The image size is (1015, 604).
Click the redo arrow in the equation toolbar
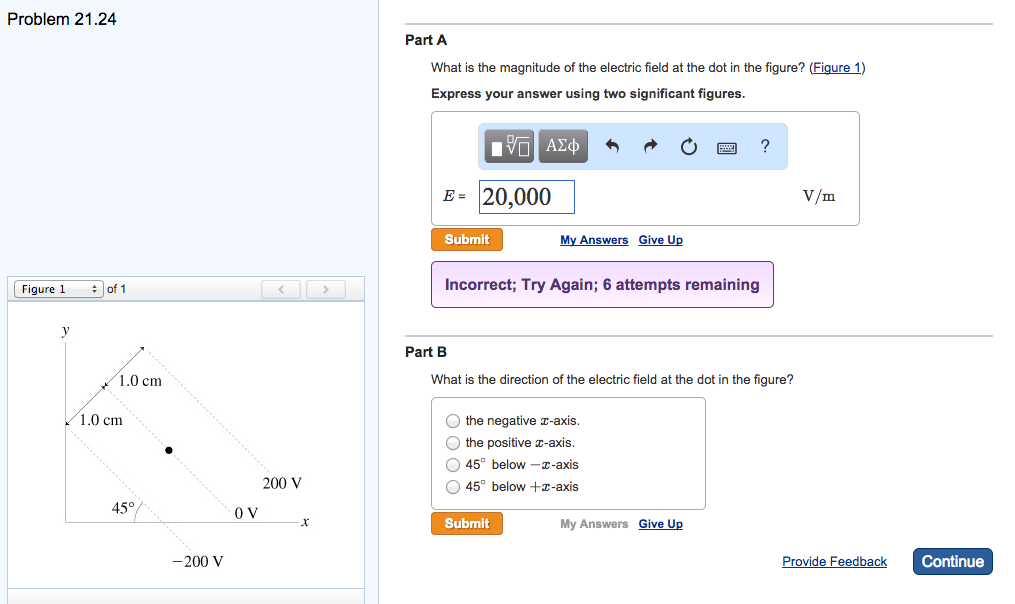(649, 145)
